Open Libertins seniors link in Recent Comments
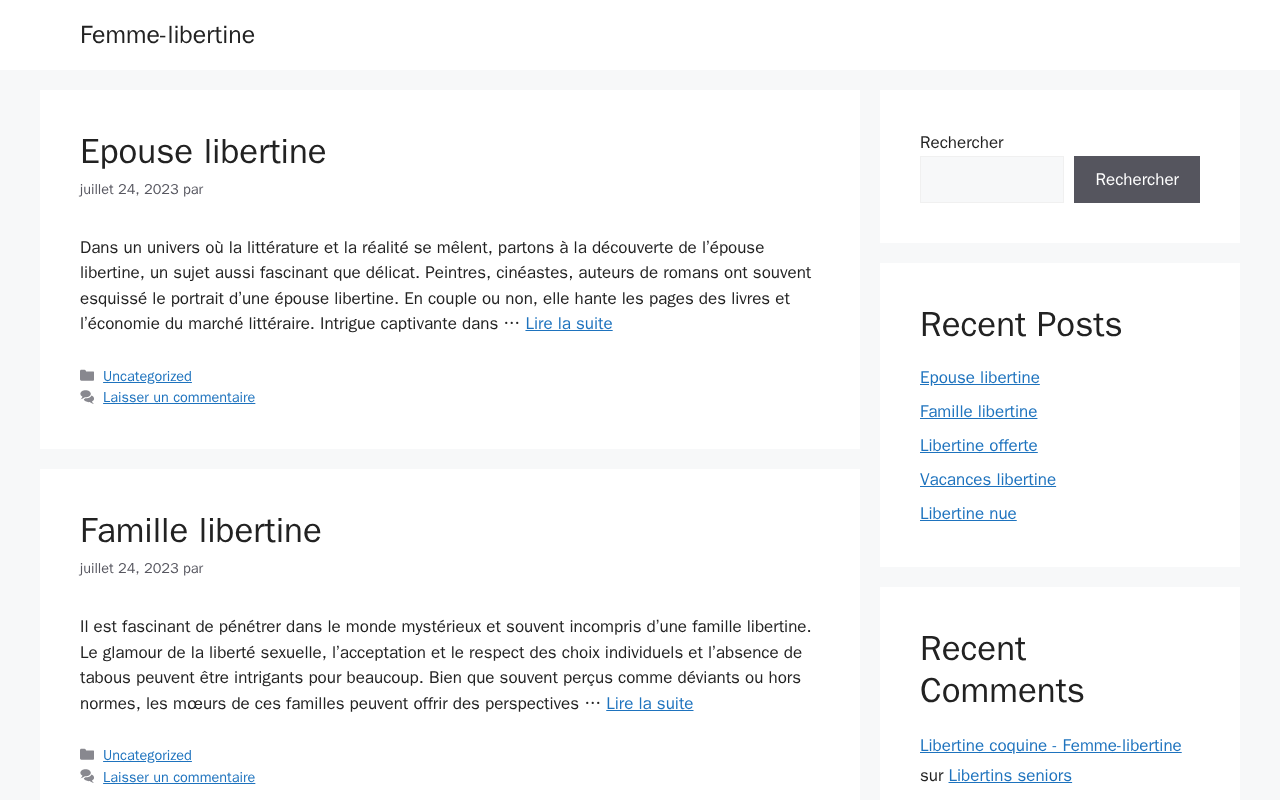 [1010, 776]
